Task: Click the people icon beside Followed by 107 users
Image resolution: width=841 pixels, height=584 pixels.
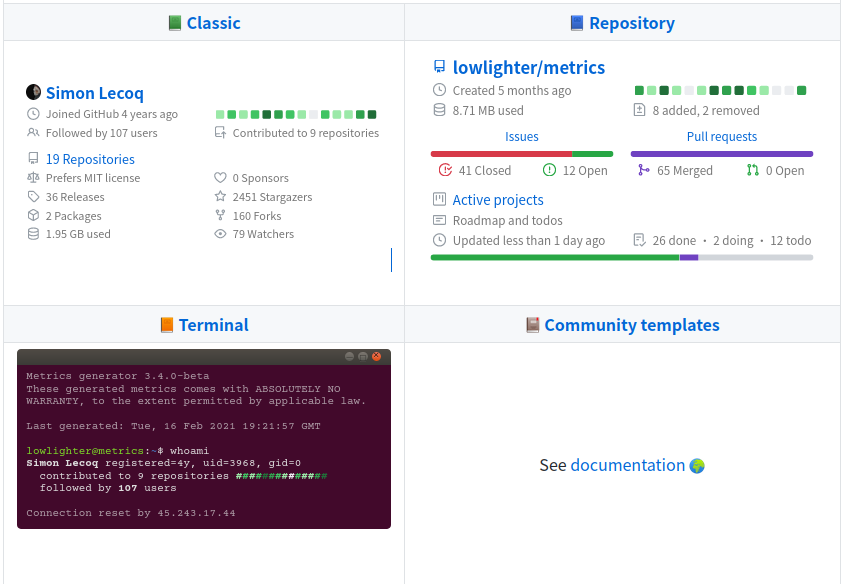Action: pos(33,132)
